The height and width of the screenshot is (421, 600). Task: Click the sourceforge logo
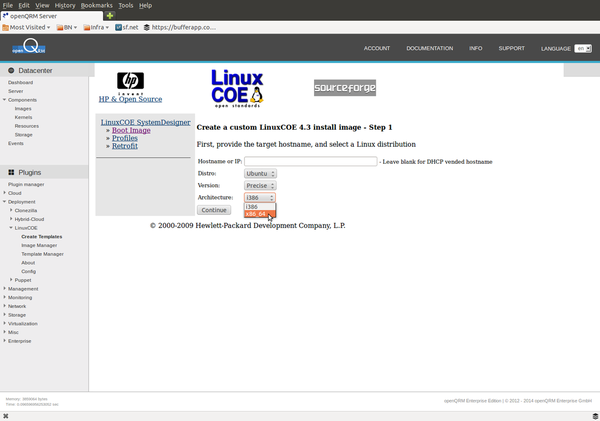[345, 88]
